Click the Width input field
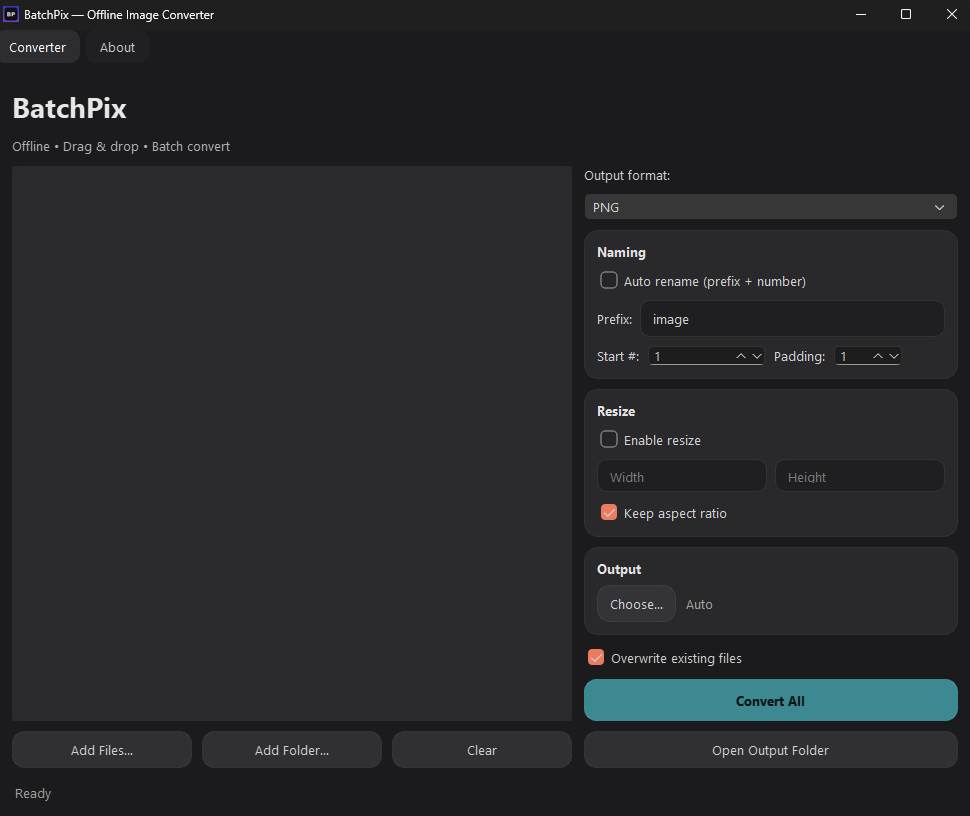 (682, 476)
